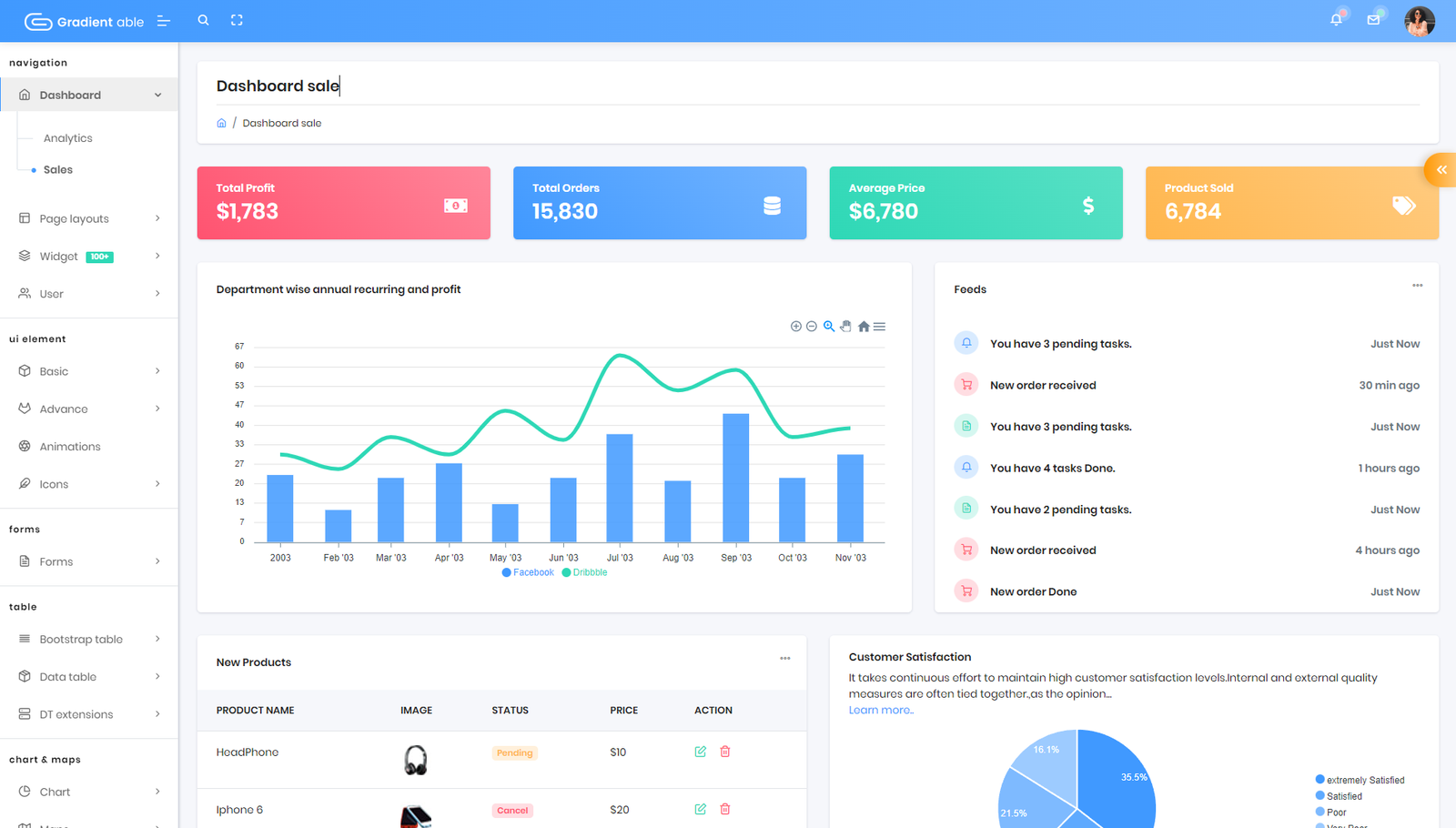Collapse the Dashboard menu chevron
This screenshot has height=828, width=1456.
click(x=158, y=96)
